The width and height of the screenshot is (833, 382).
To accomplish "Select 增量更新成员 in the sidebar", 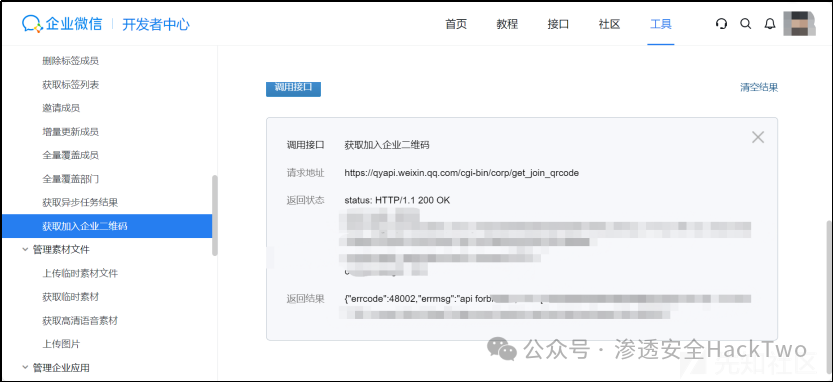I will [71, 132].
